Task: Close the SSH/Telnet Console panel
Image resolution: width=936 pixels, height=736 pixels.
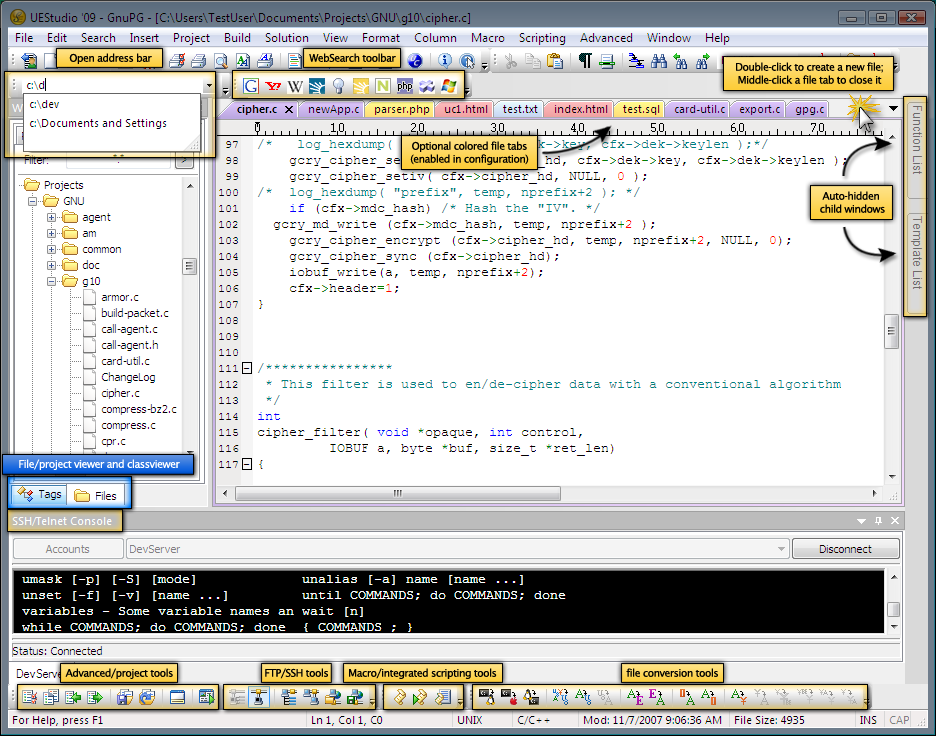Action: point(895,521)
